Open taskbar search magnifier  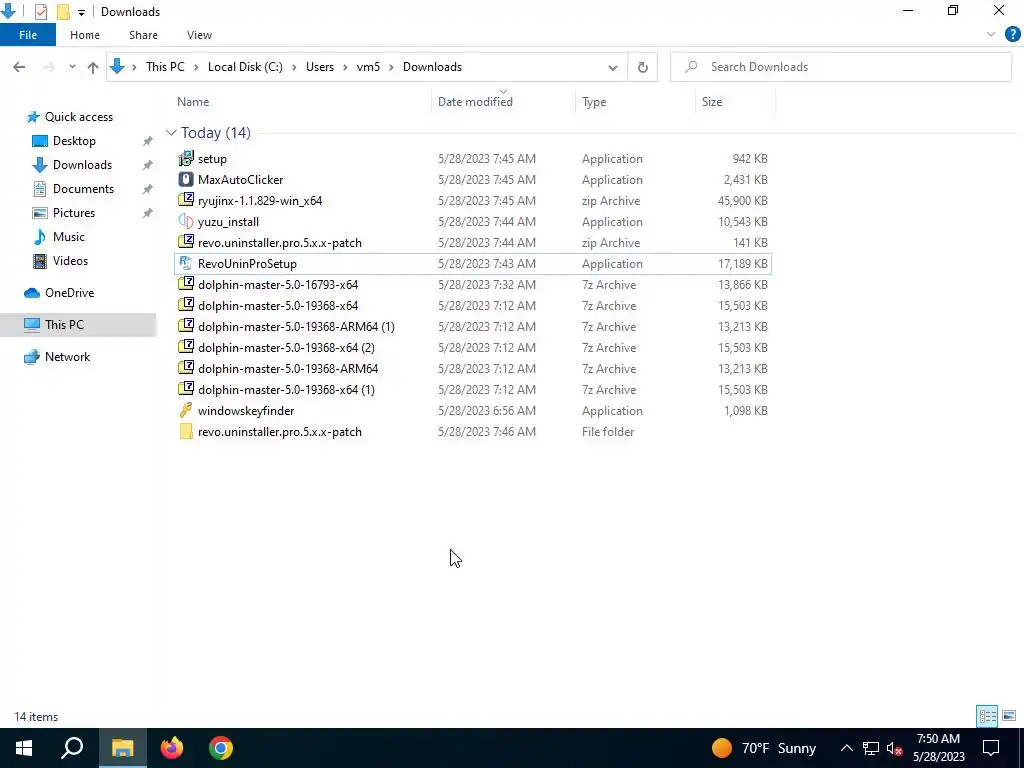tap(72, 748)
